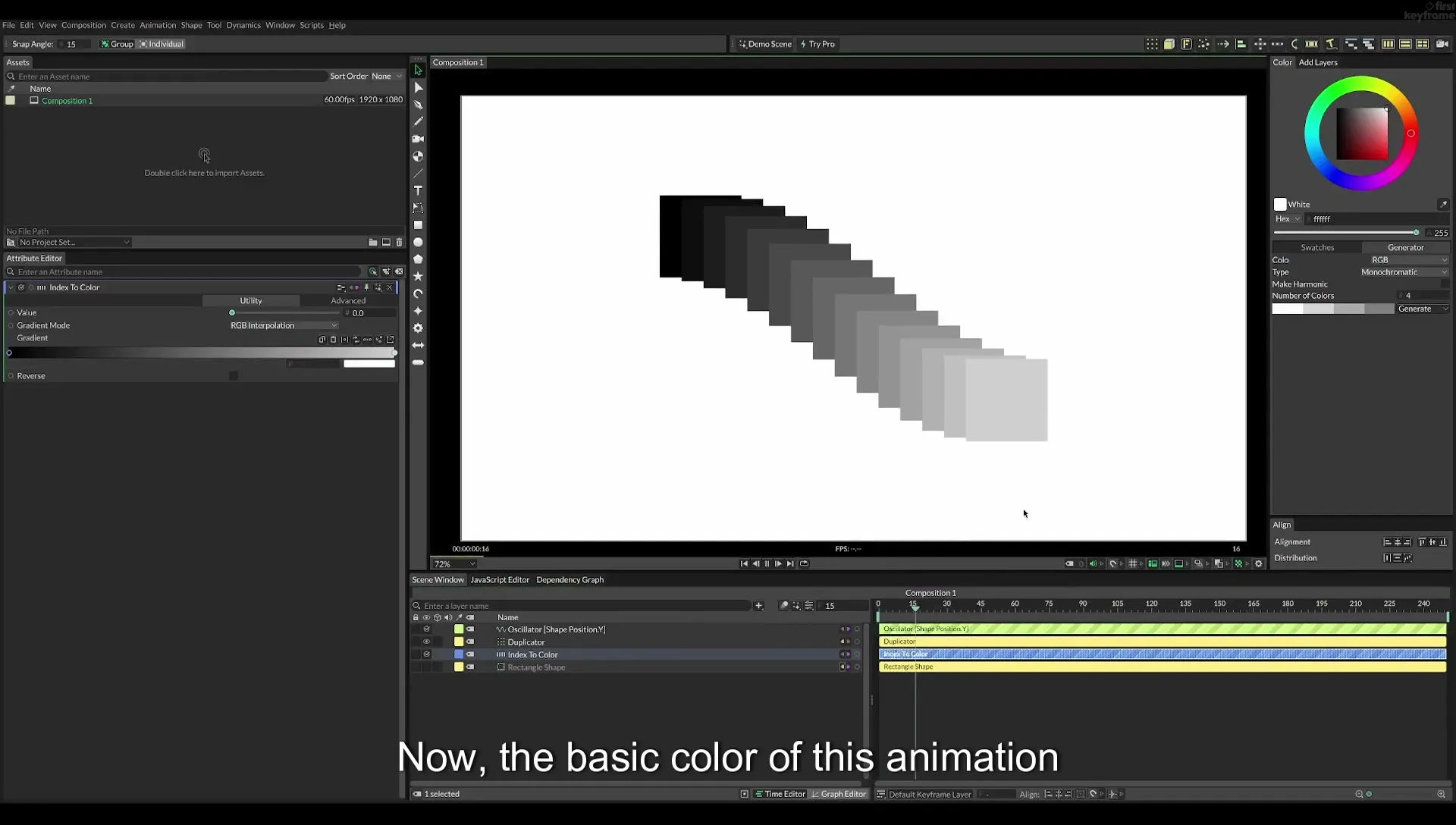Open the Dynamics menu
Screen dimensions: 1456x825
tap(243, 25)
